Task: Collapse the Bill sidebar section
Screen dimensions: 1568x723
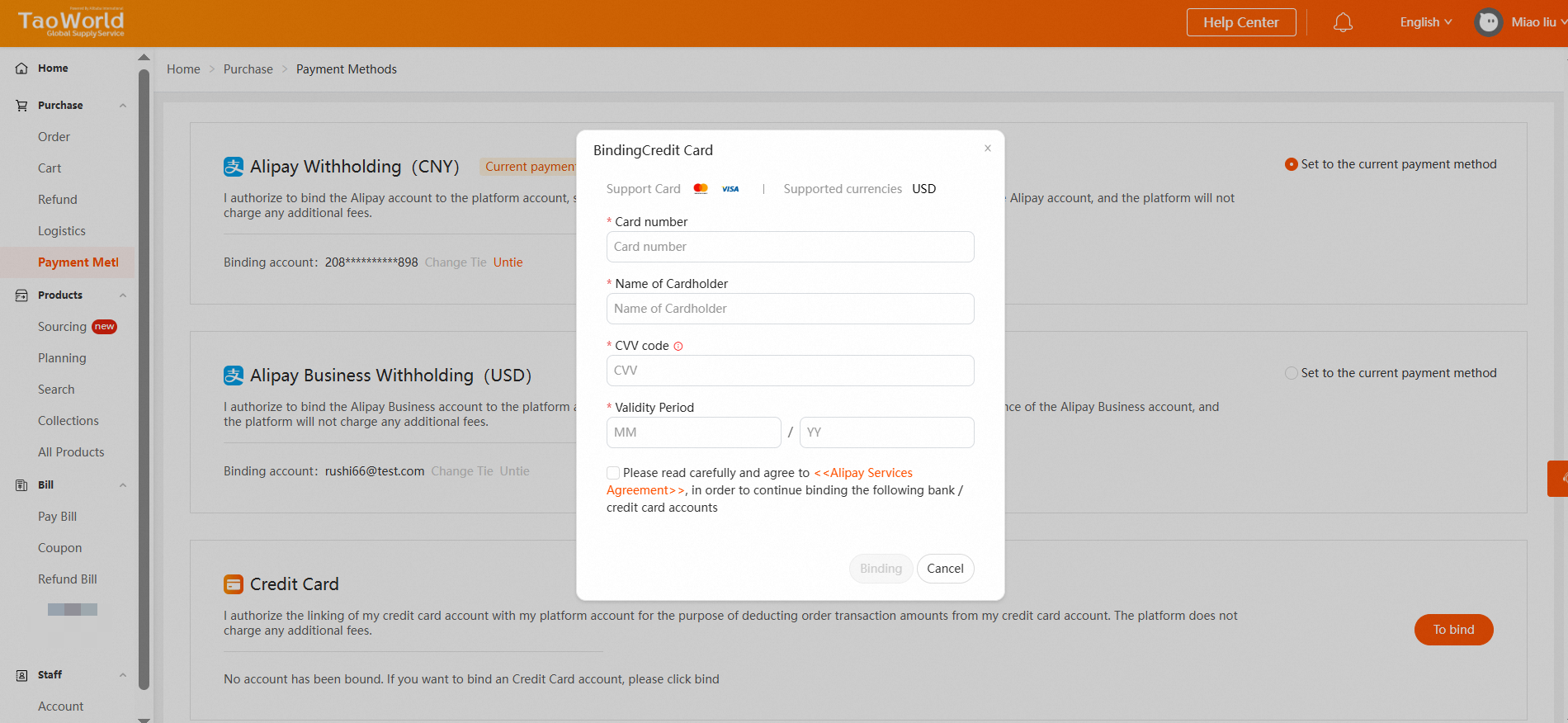Action: [x=123, y=485]
